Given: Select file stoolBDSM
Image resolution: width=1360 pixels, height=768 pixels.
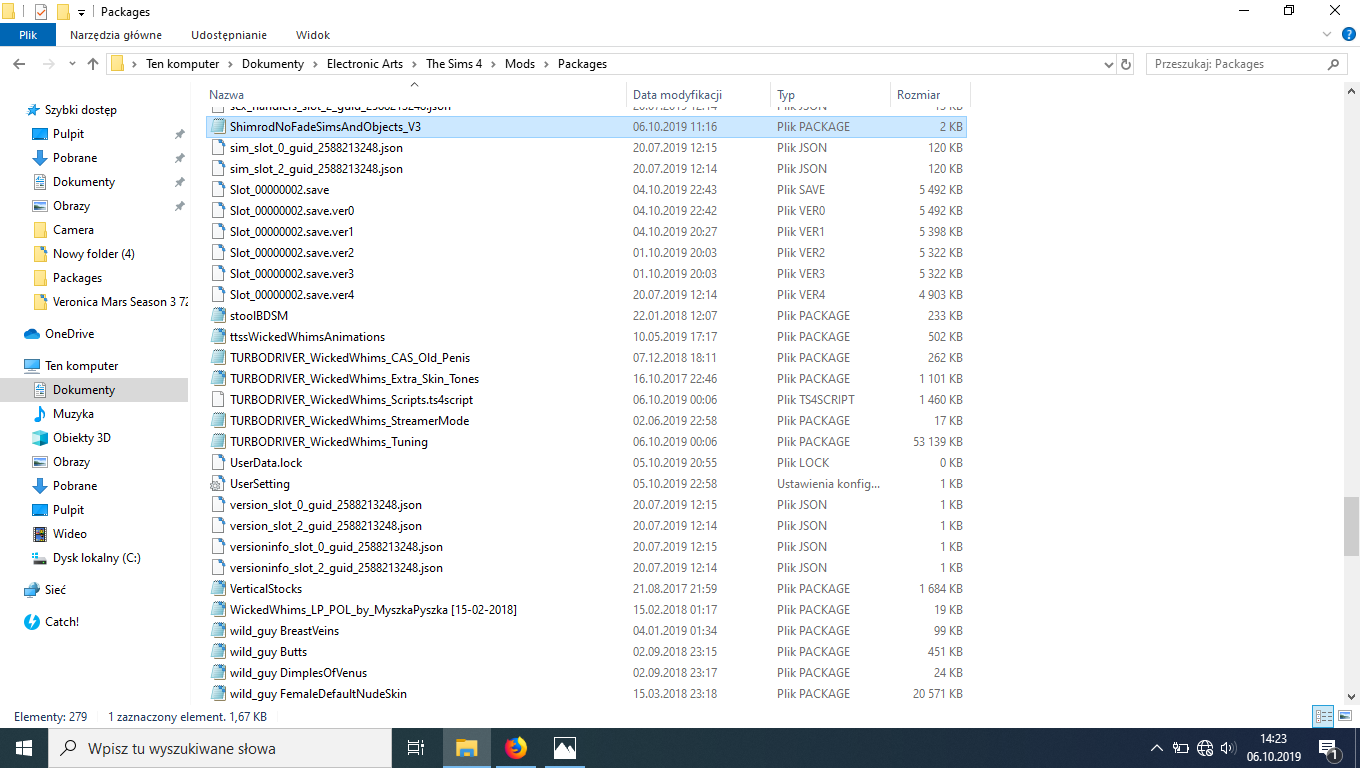Looking at the screenshot, I should [586, 316].
